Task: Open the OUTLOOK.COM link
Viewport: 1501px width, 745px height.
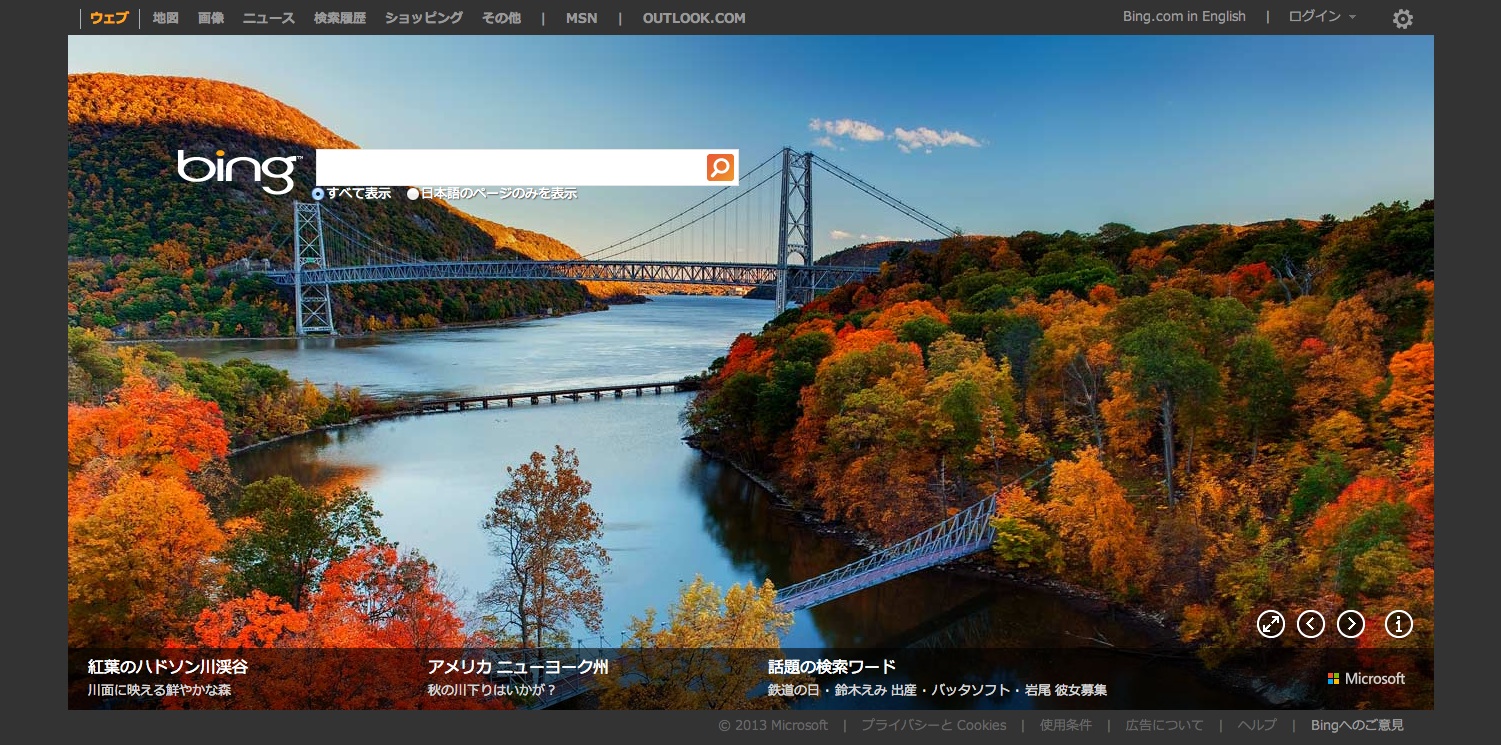Action: click(694, 18)
